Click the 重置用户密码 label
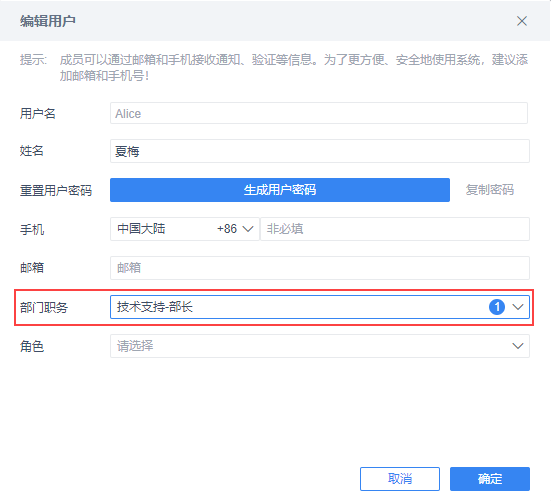 pyautogui.click(x=56, y=191)
